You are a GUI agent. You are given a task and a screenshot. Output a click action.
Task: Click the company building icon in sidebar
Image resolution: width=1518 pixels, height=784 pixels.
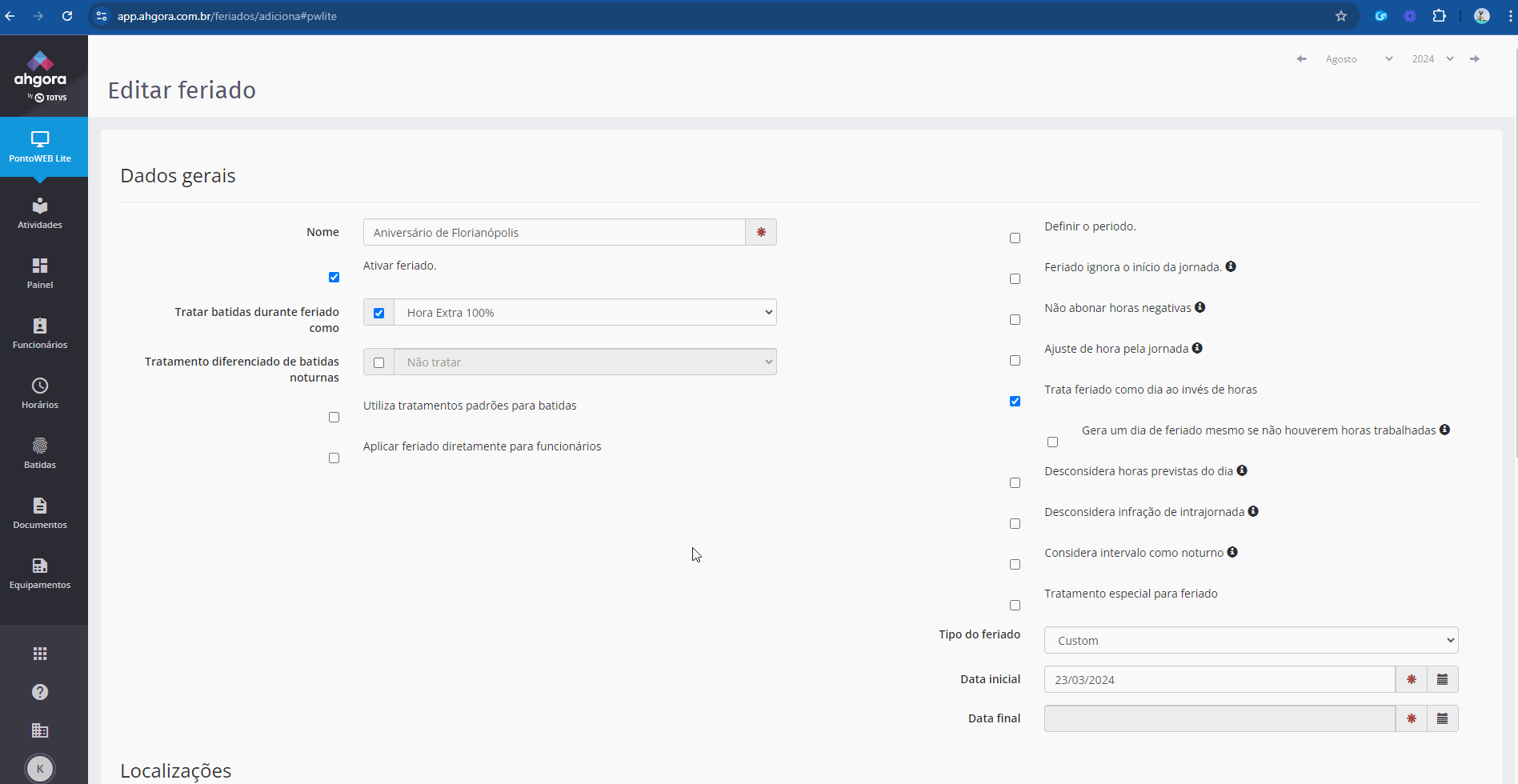(x=40, y=730)
